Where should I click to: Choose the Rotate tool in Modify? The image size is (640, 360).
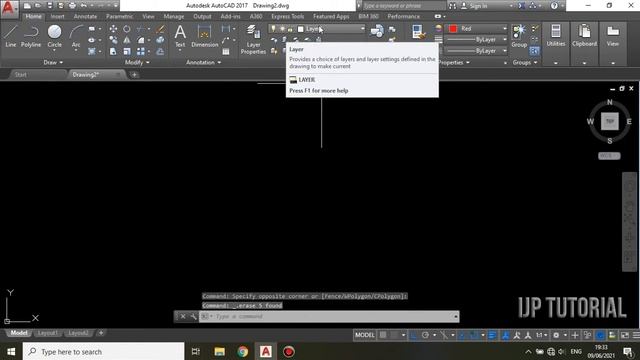(127, 29)
